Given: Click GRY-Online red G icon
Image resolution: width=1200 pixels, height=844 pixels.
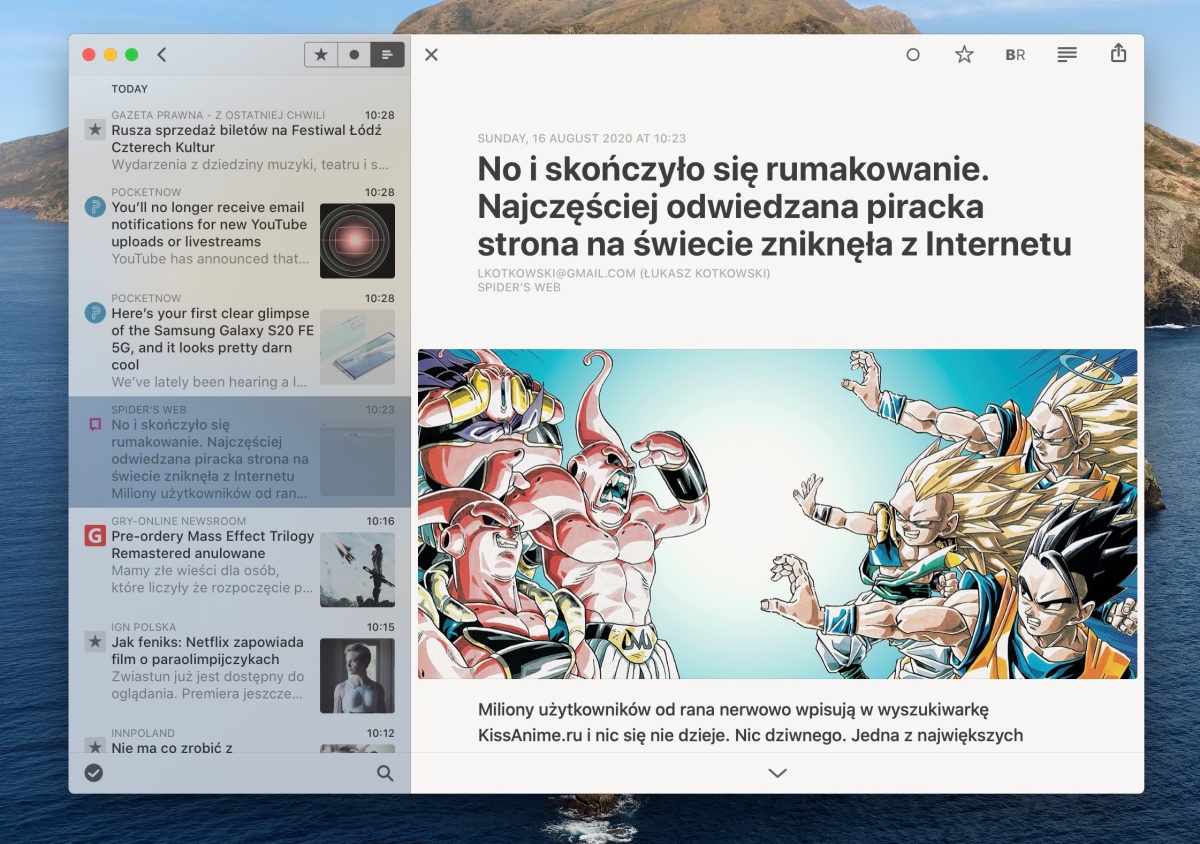Looking at the screenshot, I should pyautogui.click(x=95, y=536).
